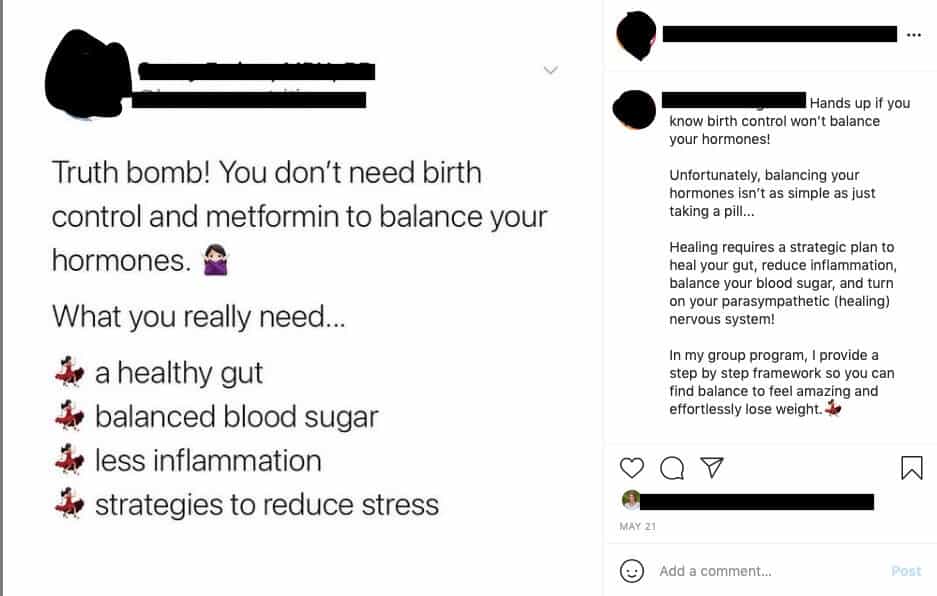The width and height of the screenshot is (937, 596).
Task: Open the emoji picker smiley face
Action: [632, 571]
